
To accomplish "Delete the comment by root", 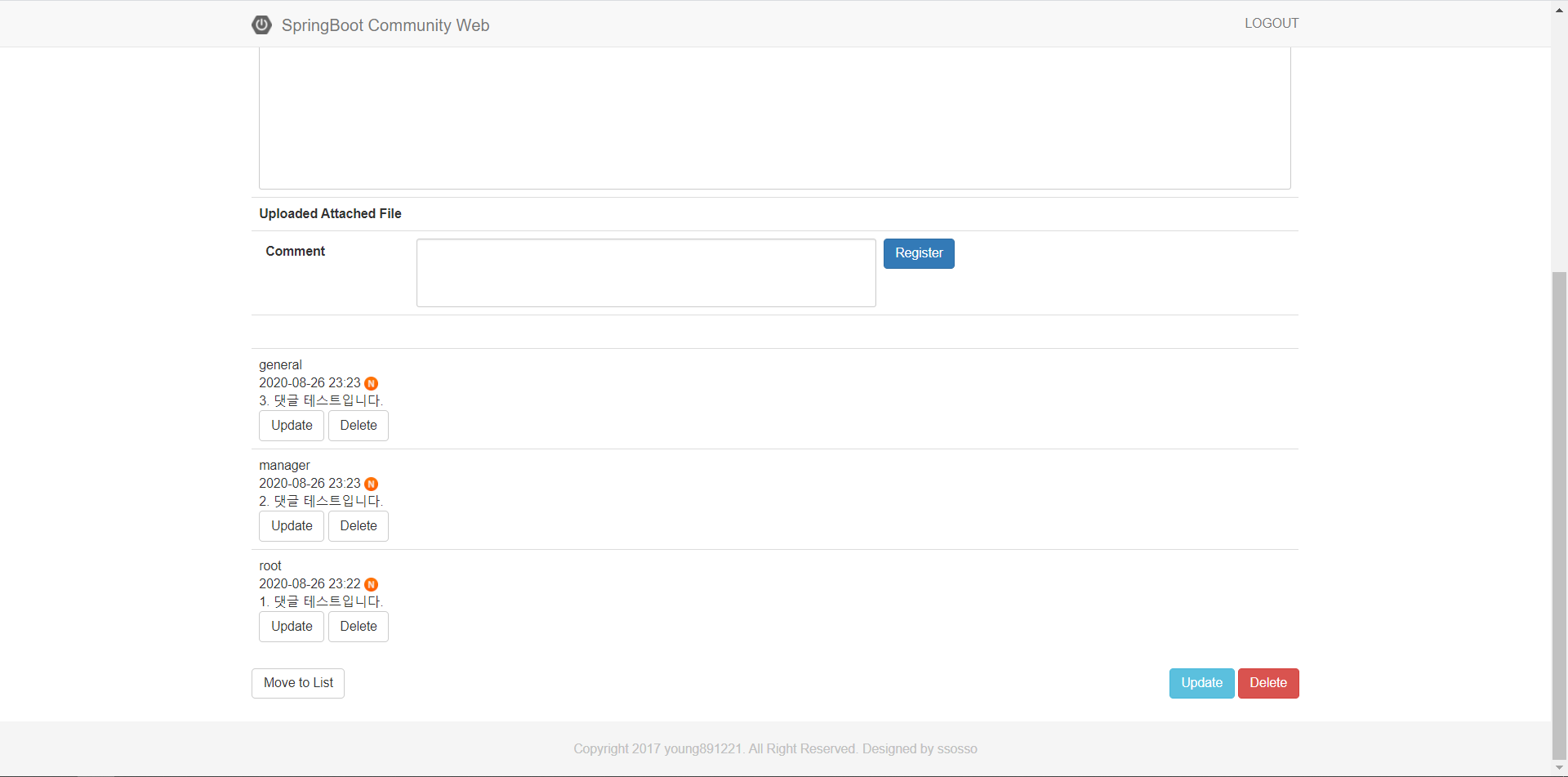I will (x=358, y=627).
